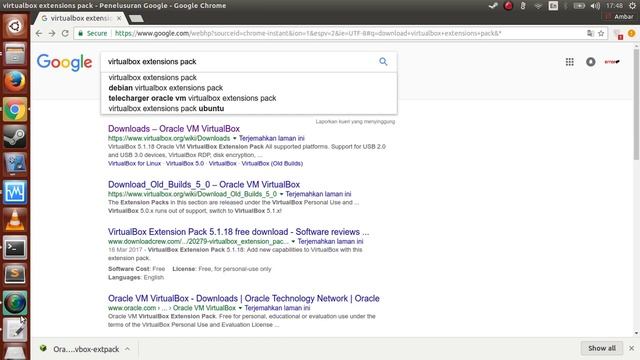Click the Google search magnifier button
The image size is (640, 360).
[x=383, y=62]
